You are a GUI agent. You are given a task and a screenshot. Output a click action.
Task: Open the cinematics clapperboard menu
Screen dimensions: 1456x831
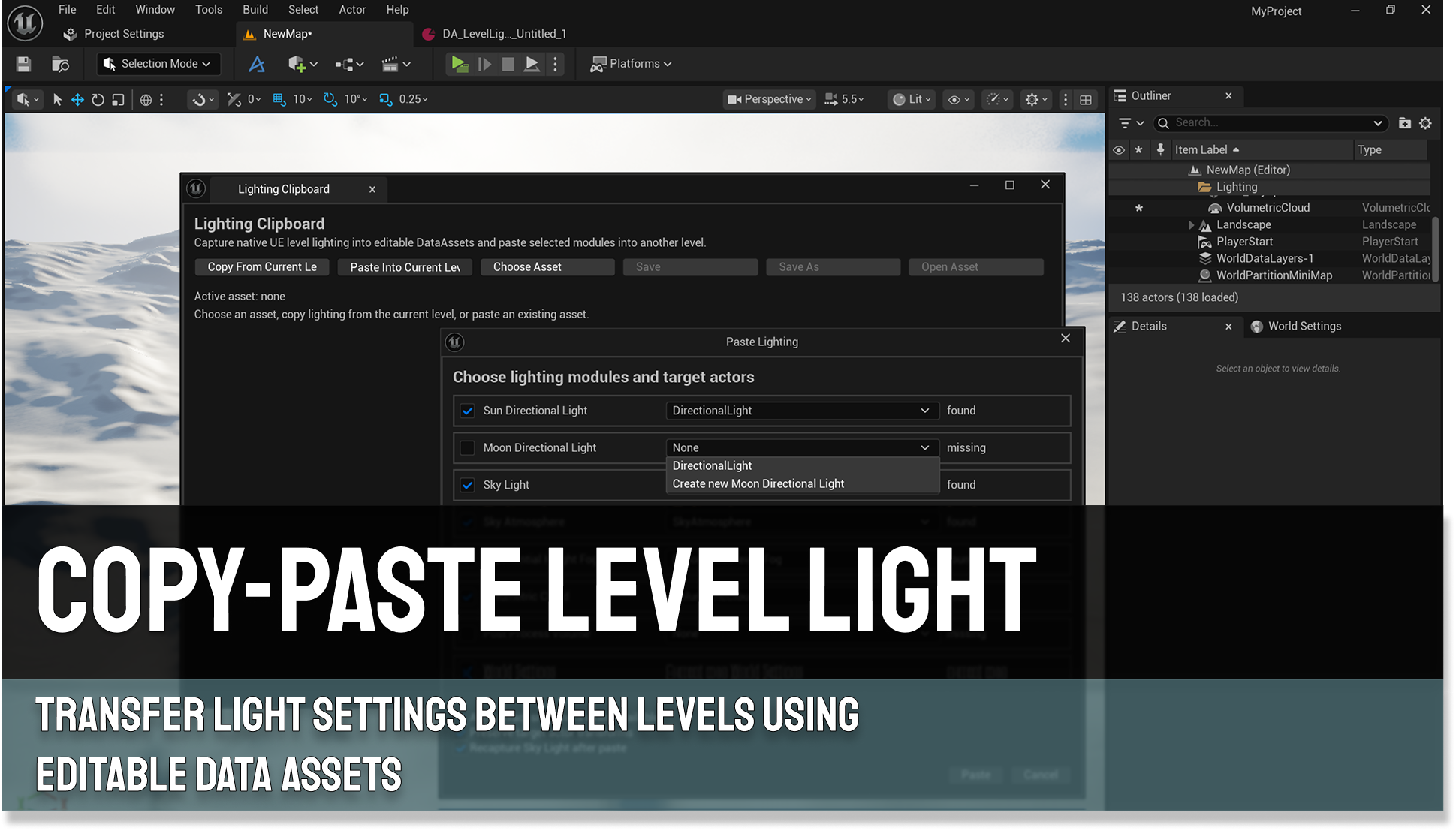click(x=396, y=64)
